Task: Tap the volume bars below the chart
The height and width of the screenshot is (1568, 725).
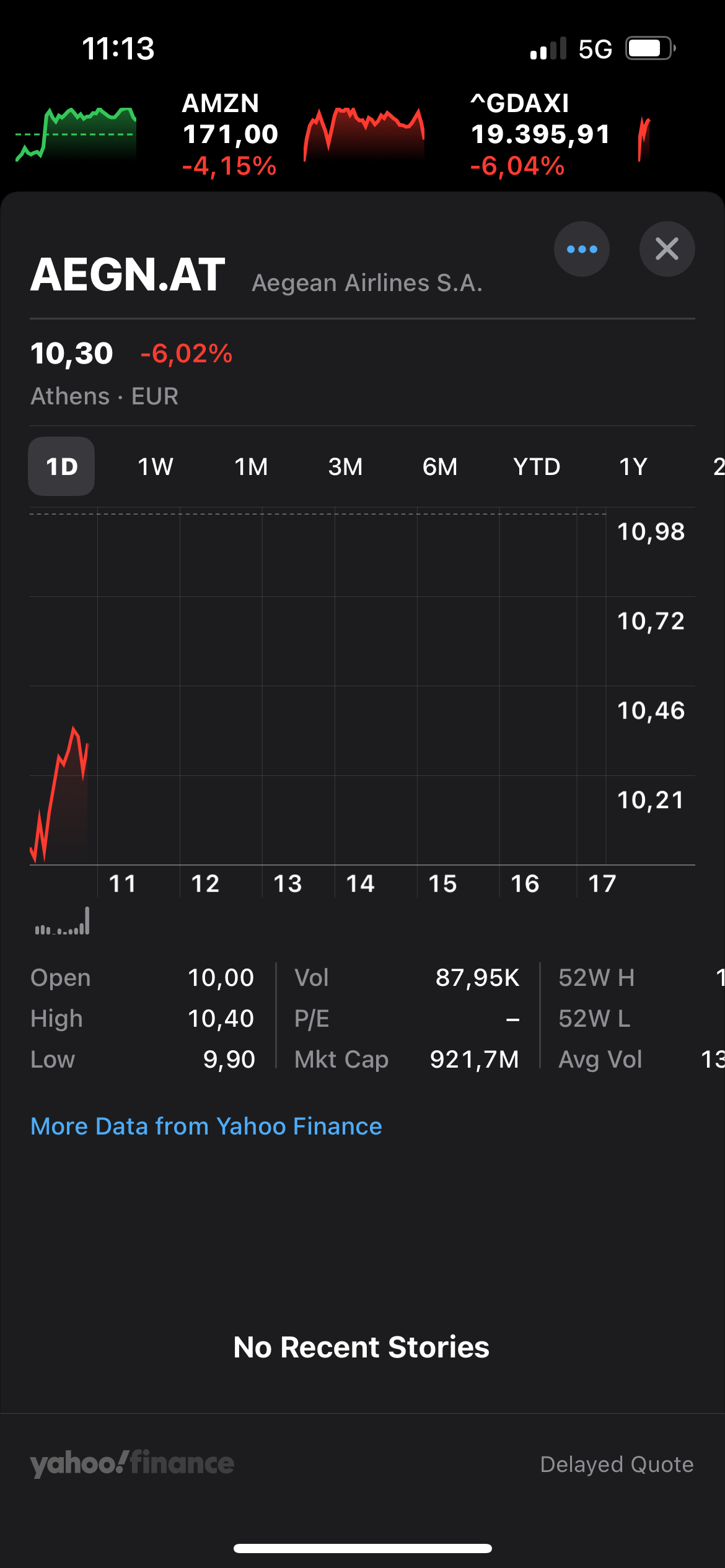Action: coord(62,921)
